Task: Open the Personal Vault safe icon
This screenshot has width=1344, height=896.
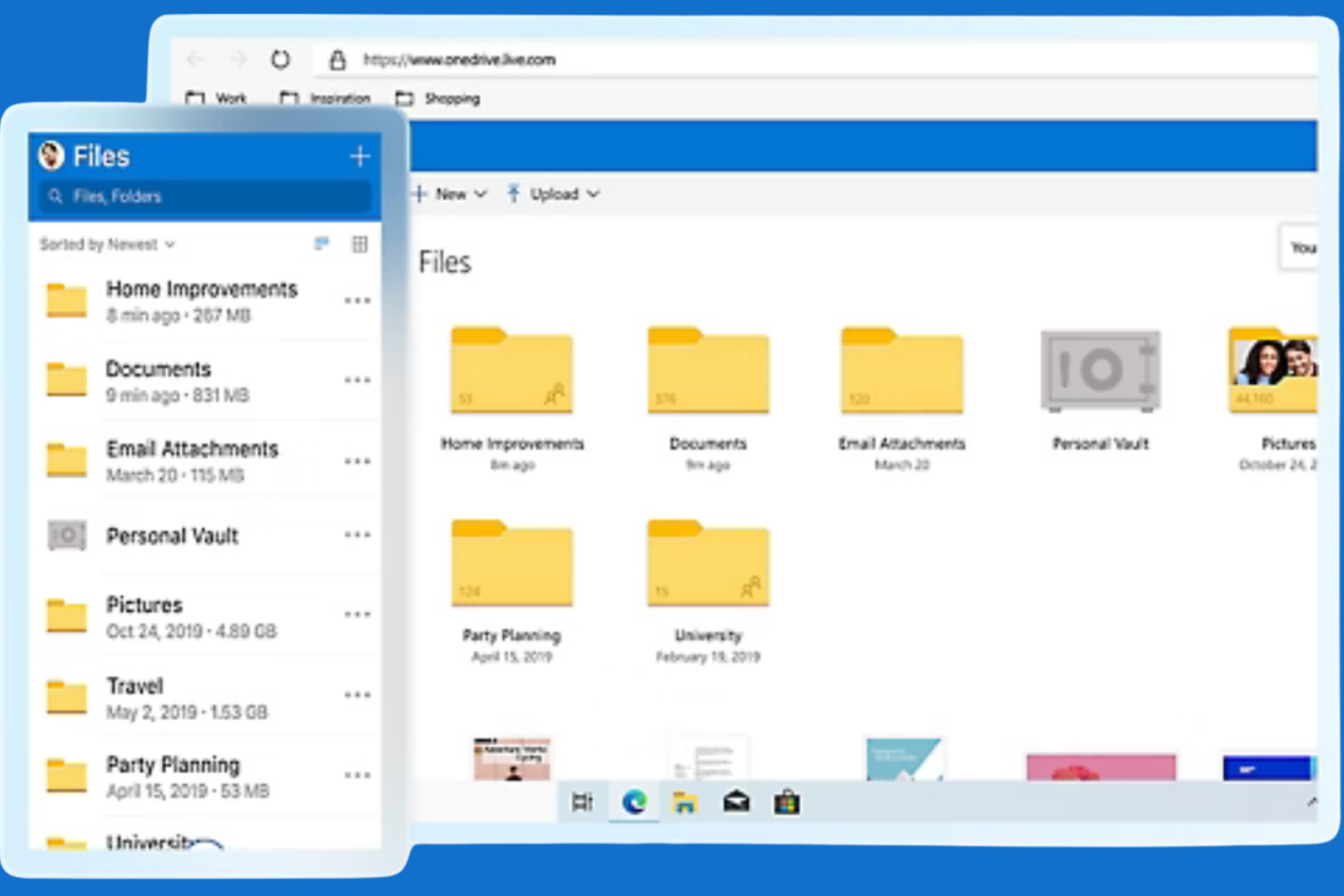Action: coord(1099,372)
